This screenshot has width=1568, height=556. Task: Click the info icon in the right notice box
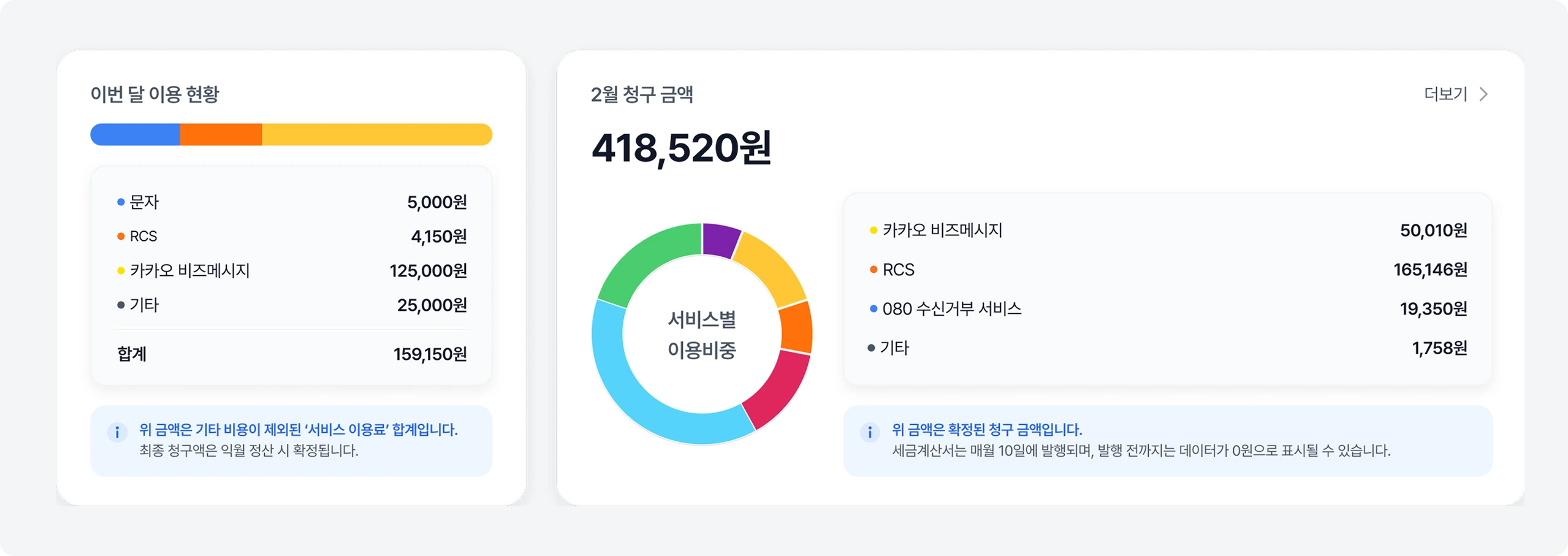point(870,432)
